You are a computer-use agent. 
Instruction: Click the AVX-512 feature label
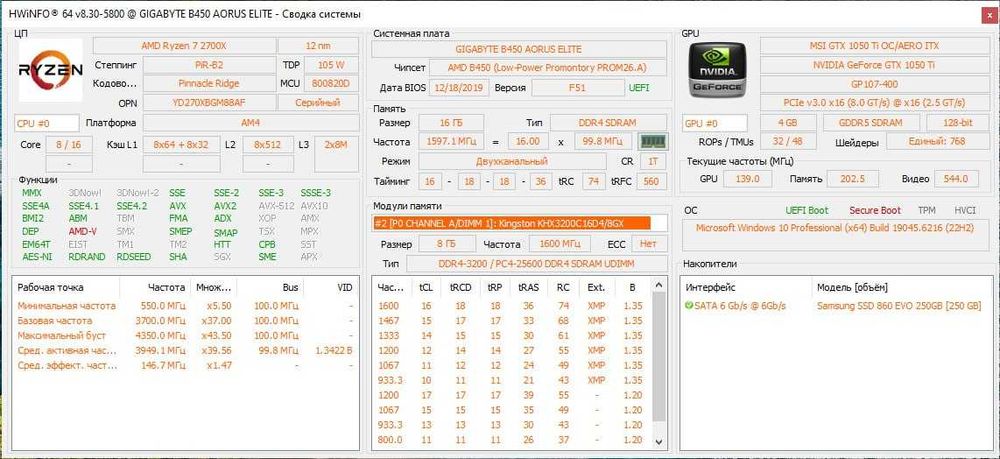(276, 206)
